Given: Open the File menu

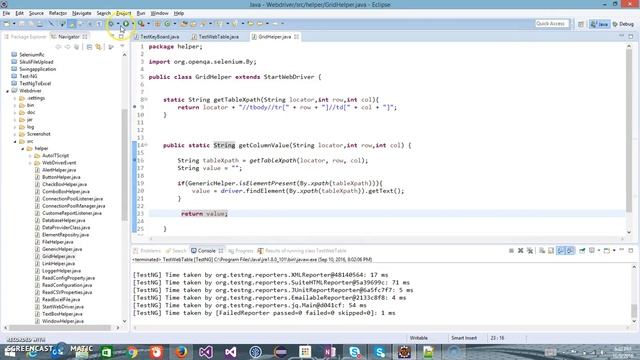Looking at the screenshot, I should [6, 13].
